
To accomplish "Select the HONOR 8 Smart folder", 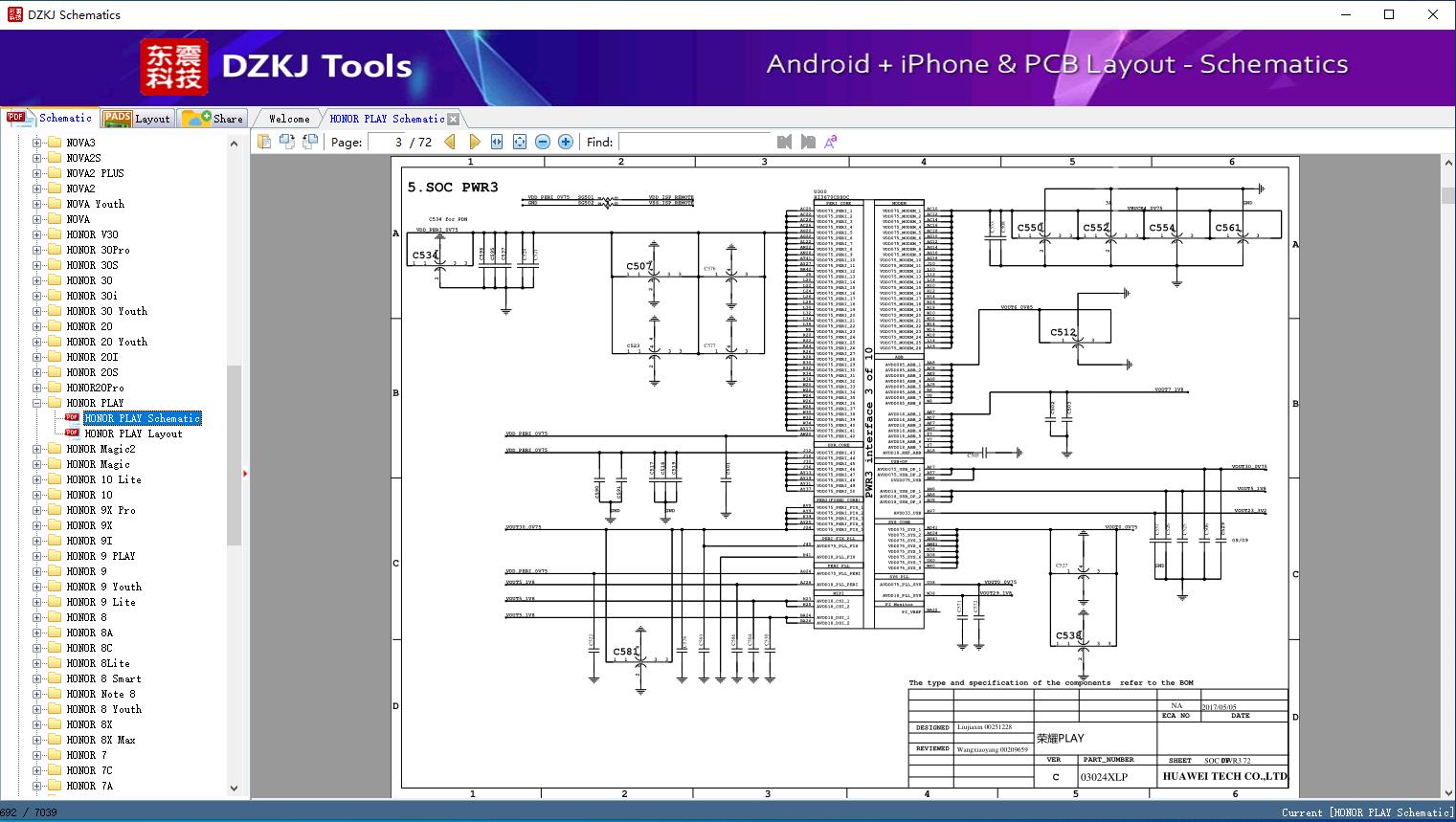I will point(103,678).
